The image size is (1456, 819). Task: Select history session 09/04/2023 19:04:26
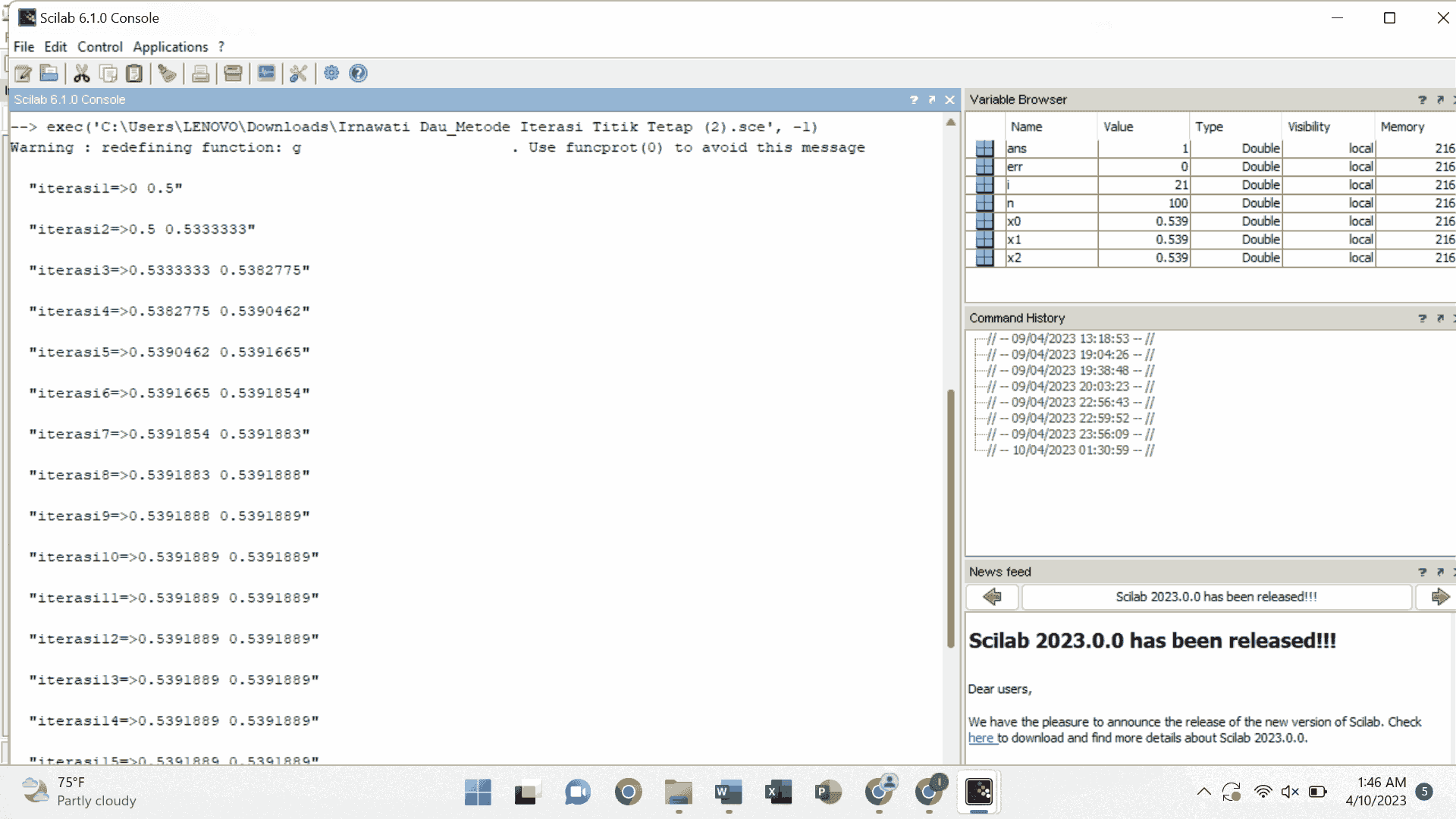click(x=1071, y=355)
